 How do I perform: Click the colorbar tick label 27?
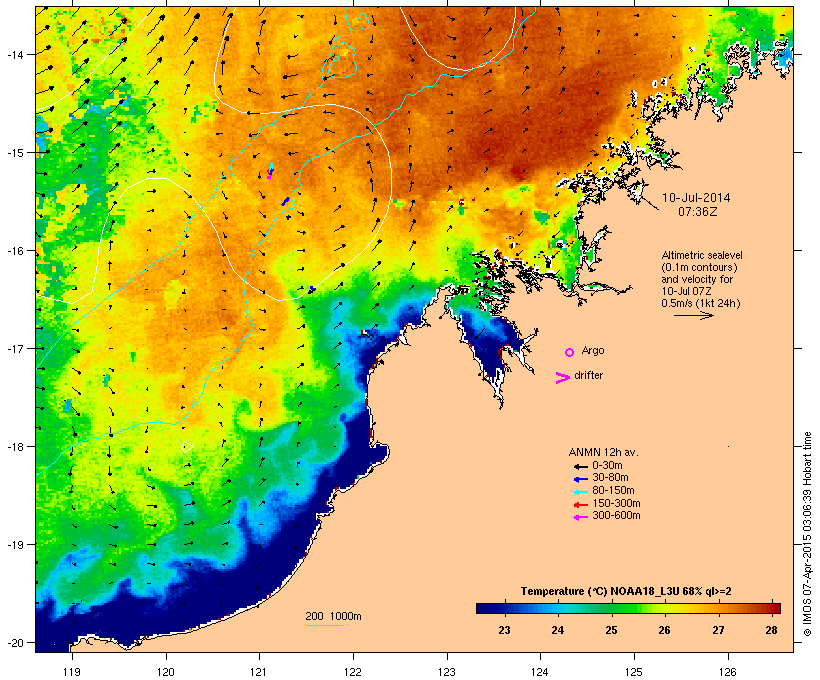(718, 630)
